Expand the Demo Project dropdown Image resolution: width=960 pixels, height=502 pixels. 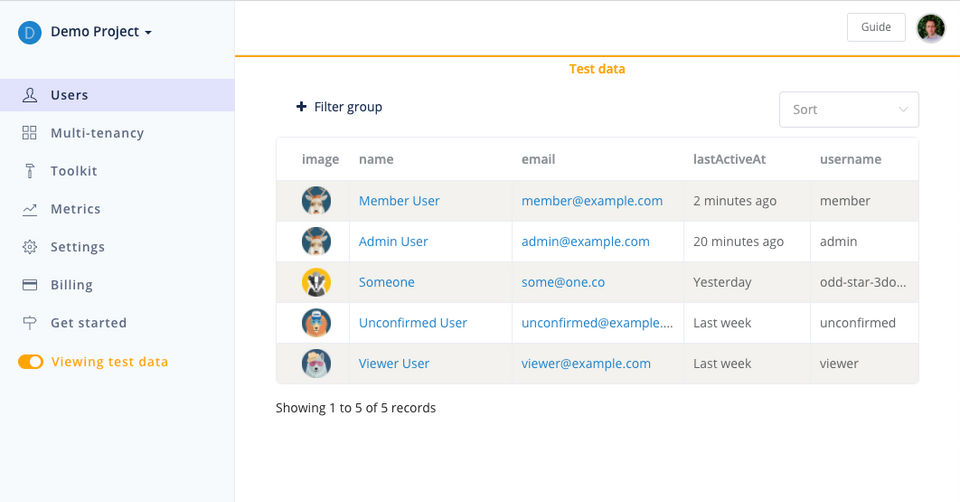[148, 32]
